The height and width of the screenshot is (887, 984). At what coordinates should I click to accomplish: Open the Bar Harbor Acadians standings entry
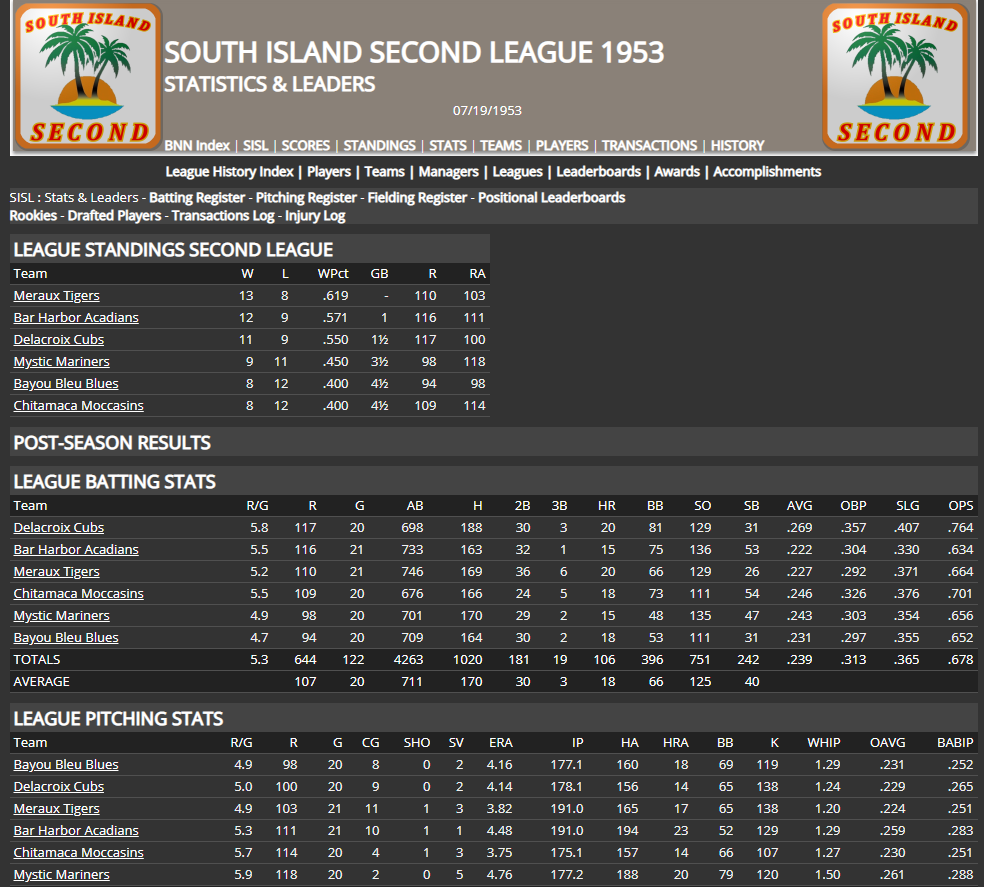75,317
